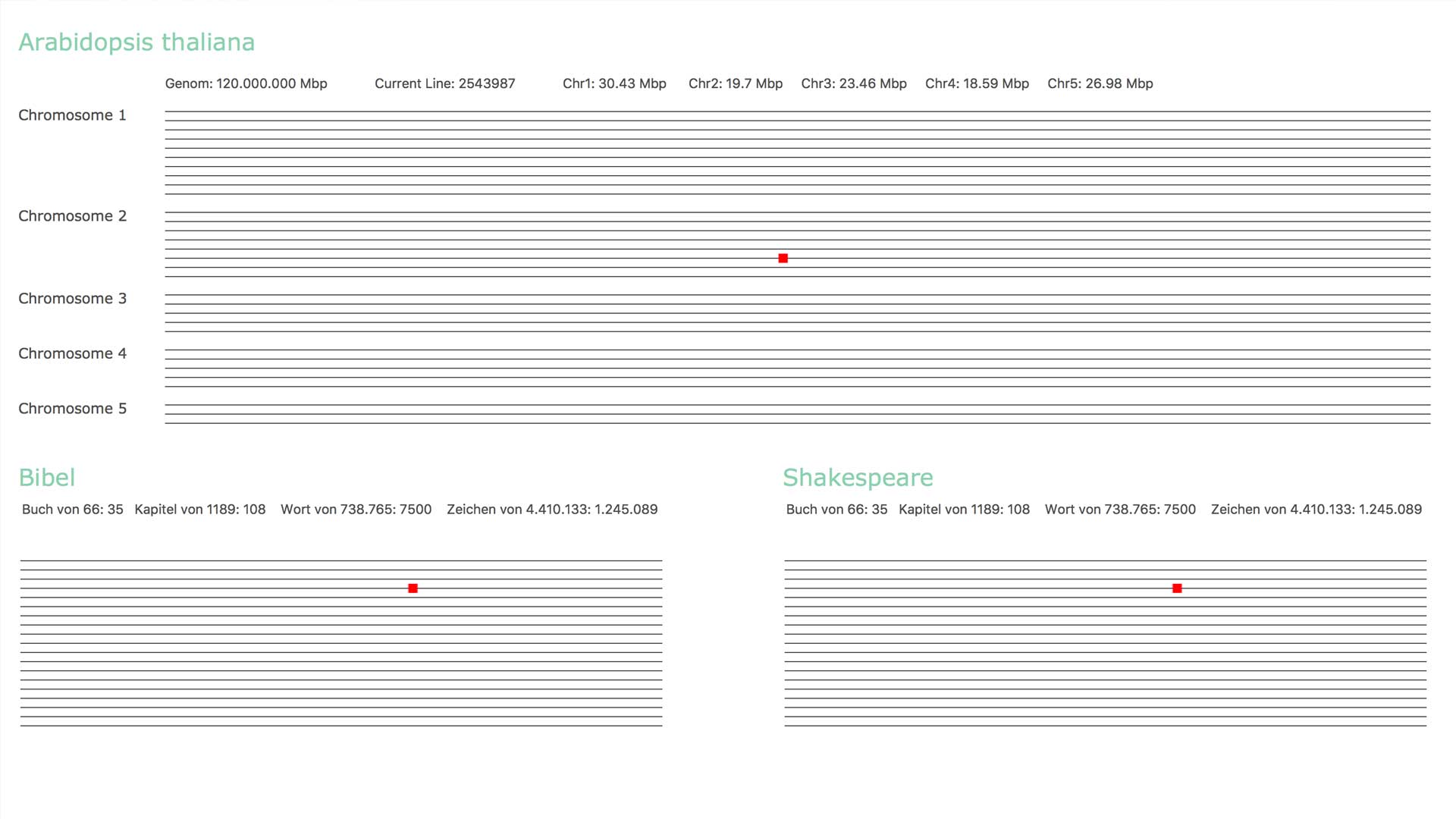Image resolution: width=1456 pixels, height=819 pixels.
Task: Click the Chr5: 26.98 Mbp value
Action: [1100, 83]
